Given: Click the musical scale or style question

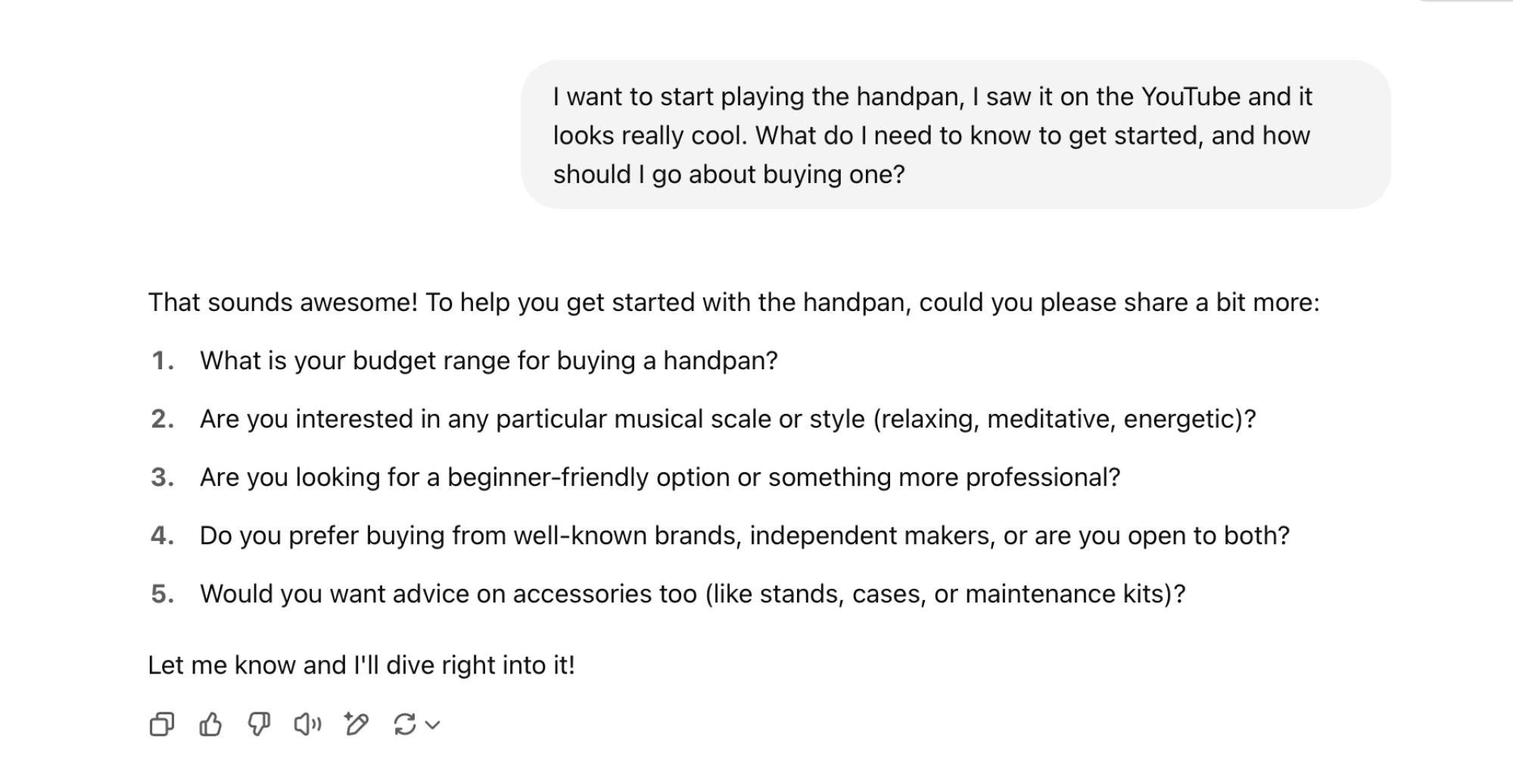Looking at the screenshot, I should coord(728,418).
